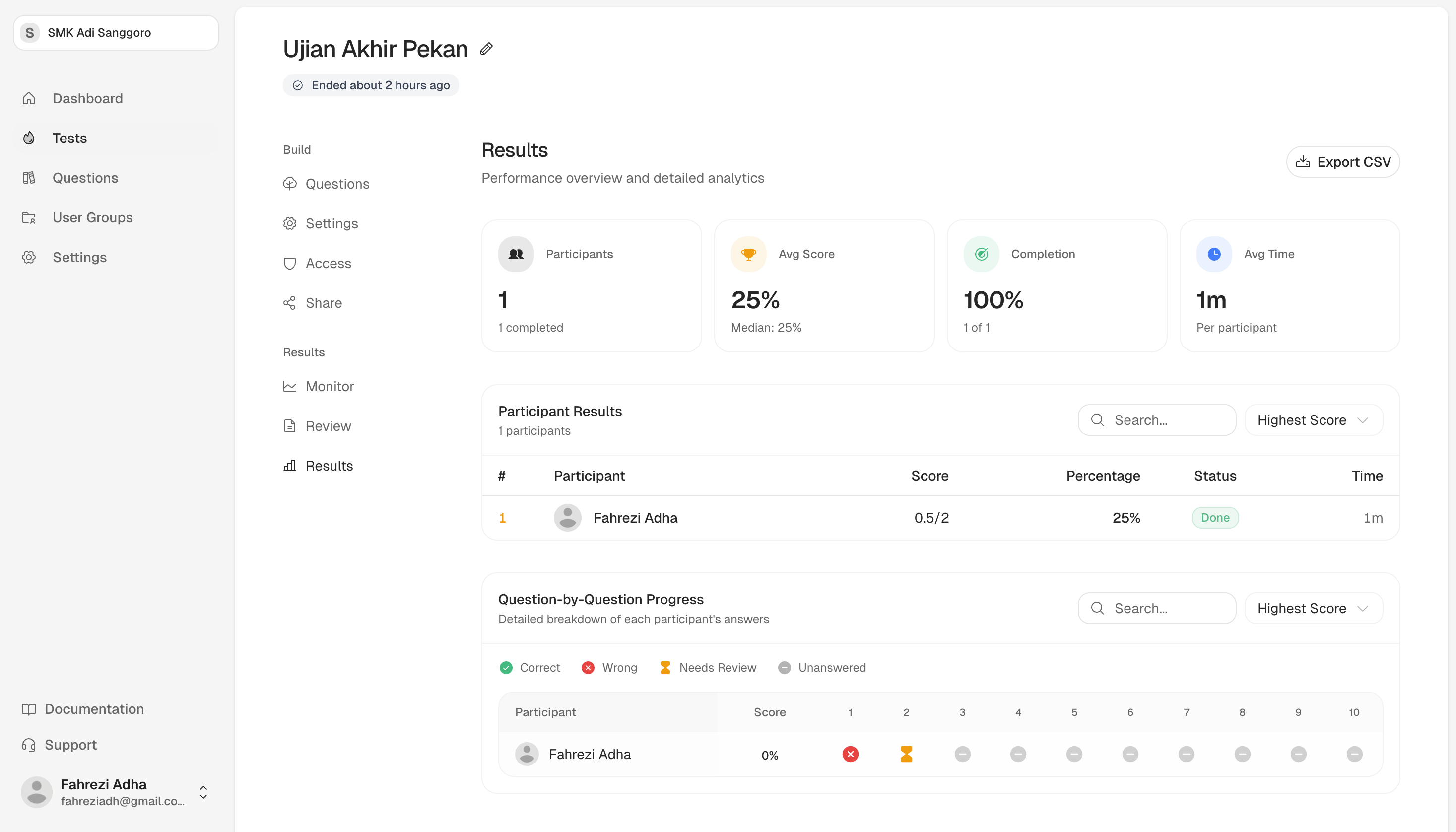
Task: Click the Share icon under Build
Action: pos(290,303)
